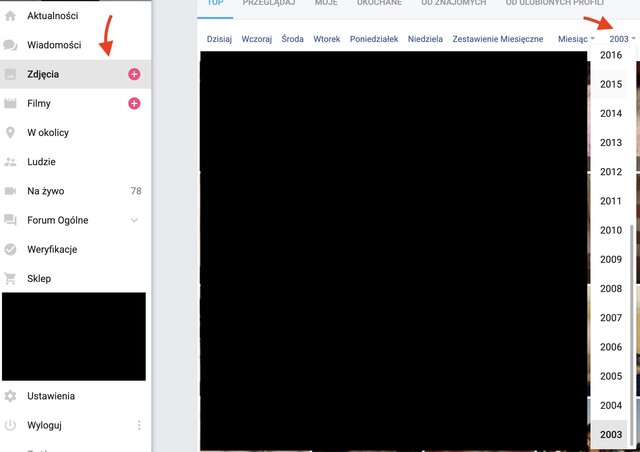Image resolution: width=640 pixels, height=452 pixels.
Task: Open the Miesiąc dropdown
Action: coord(576,39)
